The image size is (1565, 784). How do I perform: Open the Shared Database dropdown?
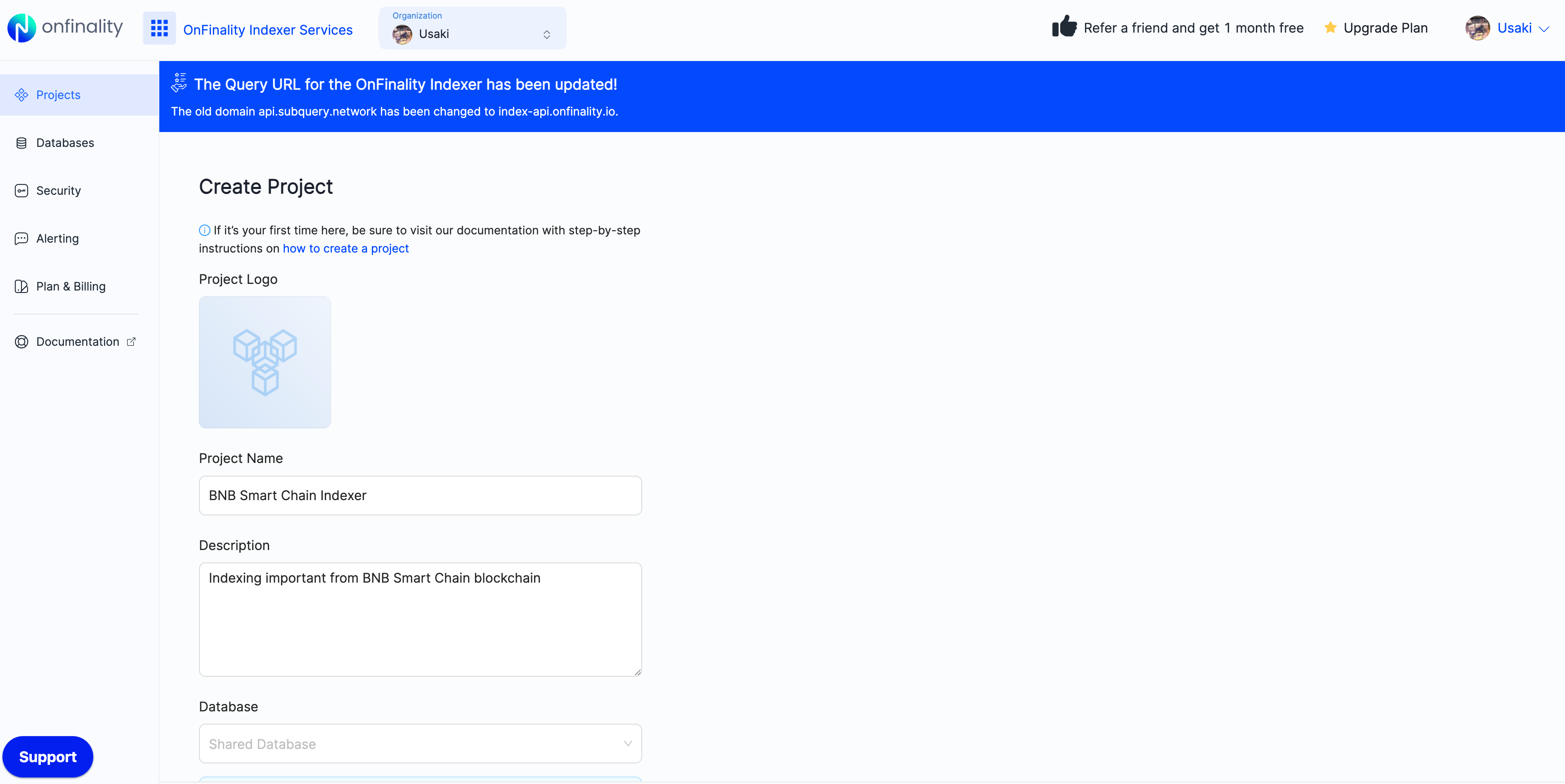click(x=420, y=743)
